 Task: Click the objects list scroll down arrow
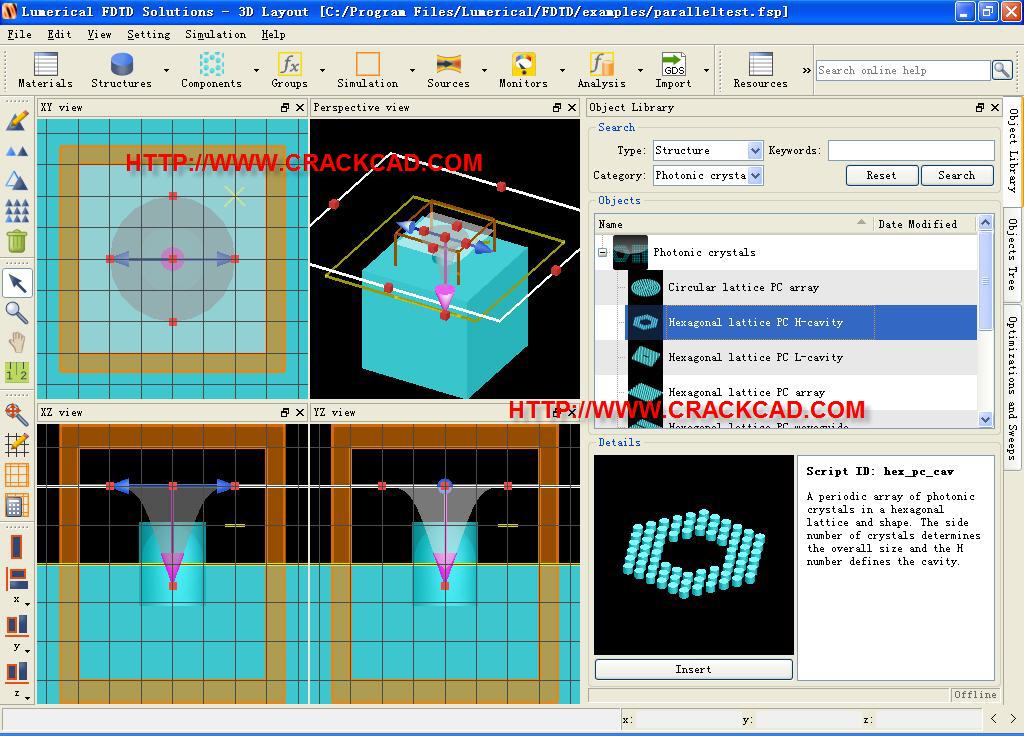click(x=985, y=419)
